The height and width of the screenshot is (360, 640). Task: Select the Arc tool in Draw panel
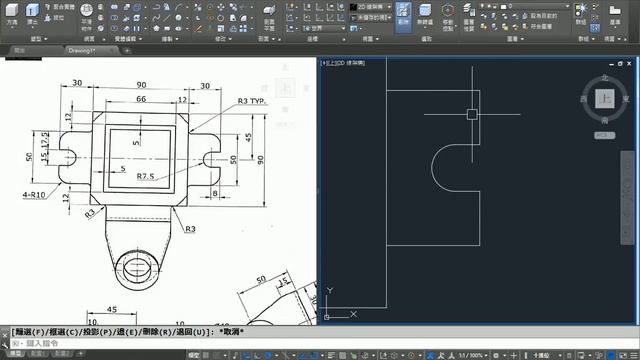tap(178, 7)
